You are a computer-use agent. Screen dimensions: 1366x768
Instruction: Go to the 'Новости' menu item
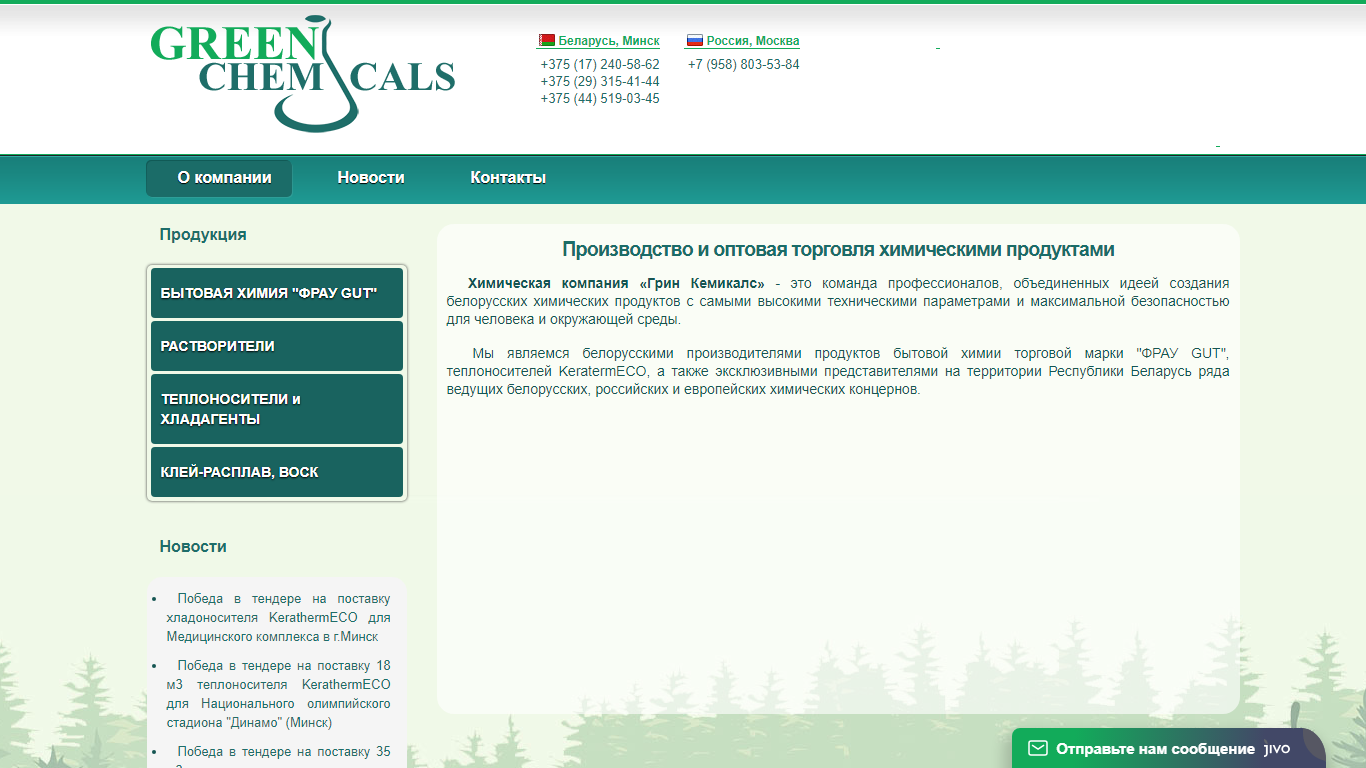pyautogui.click(x=371, y=178)
